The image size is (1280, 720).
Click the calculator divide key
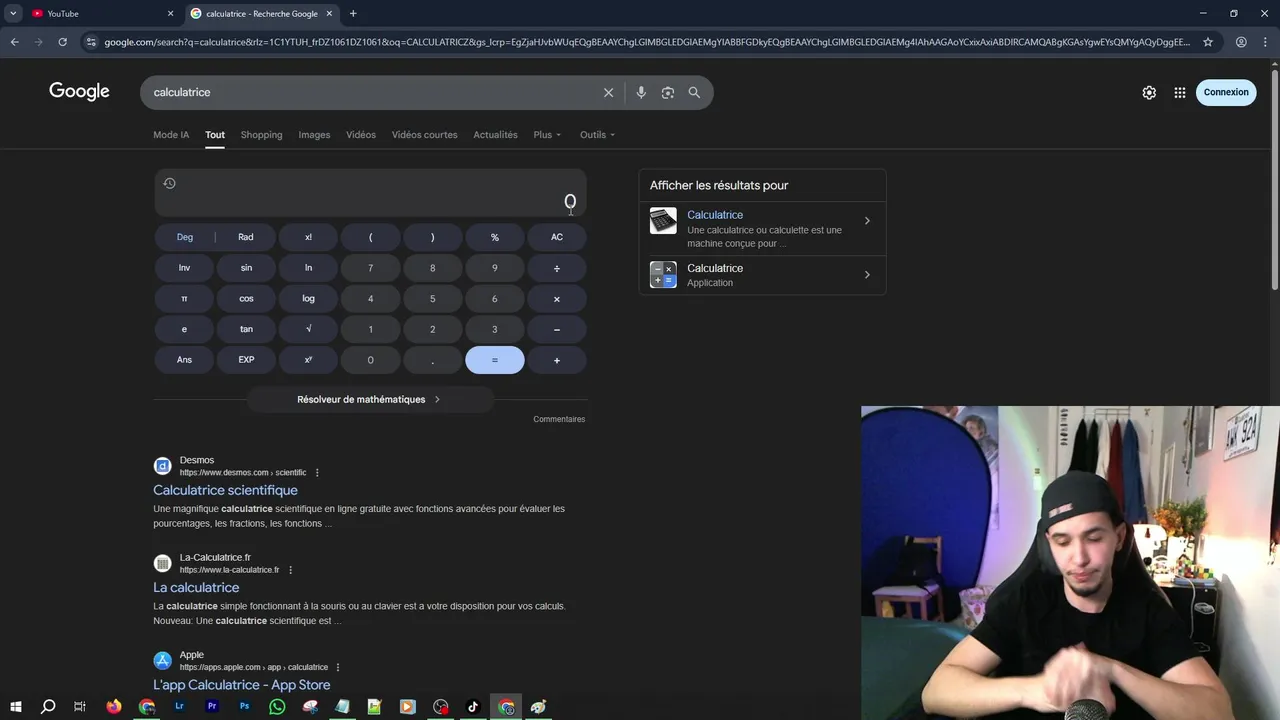pyautogui.click(x=557, y=268)
